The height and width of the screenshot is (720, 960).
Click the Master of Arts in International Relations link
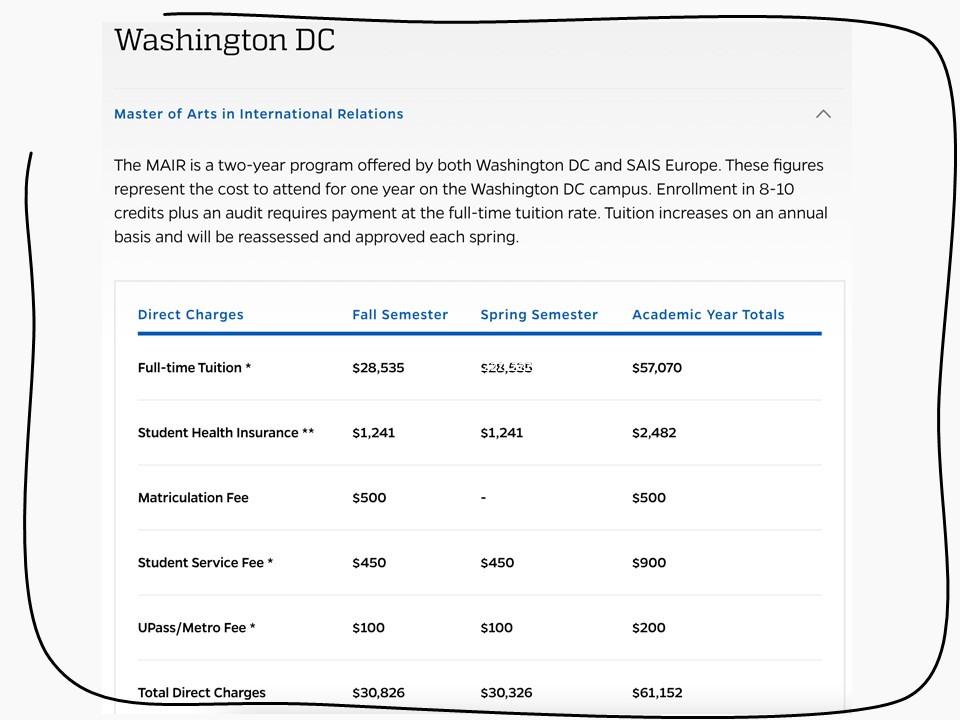[259, 114]
